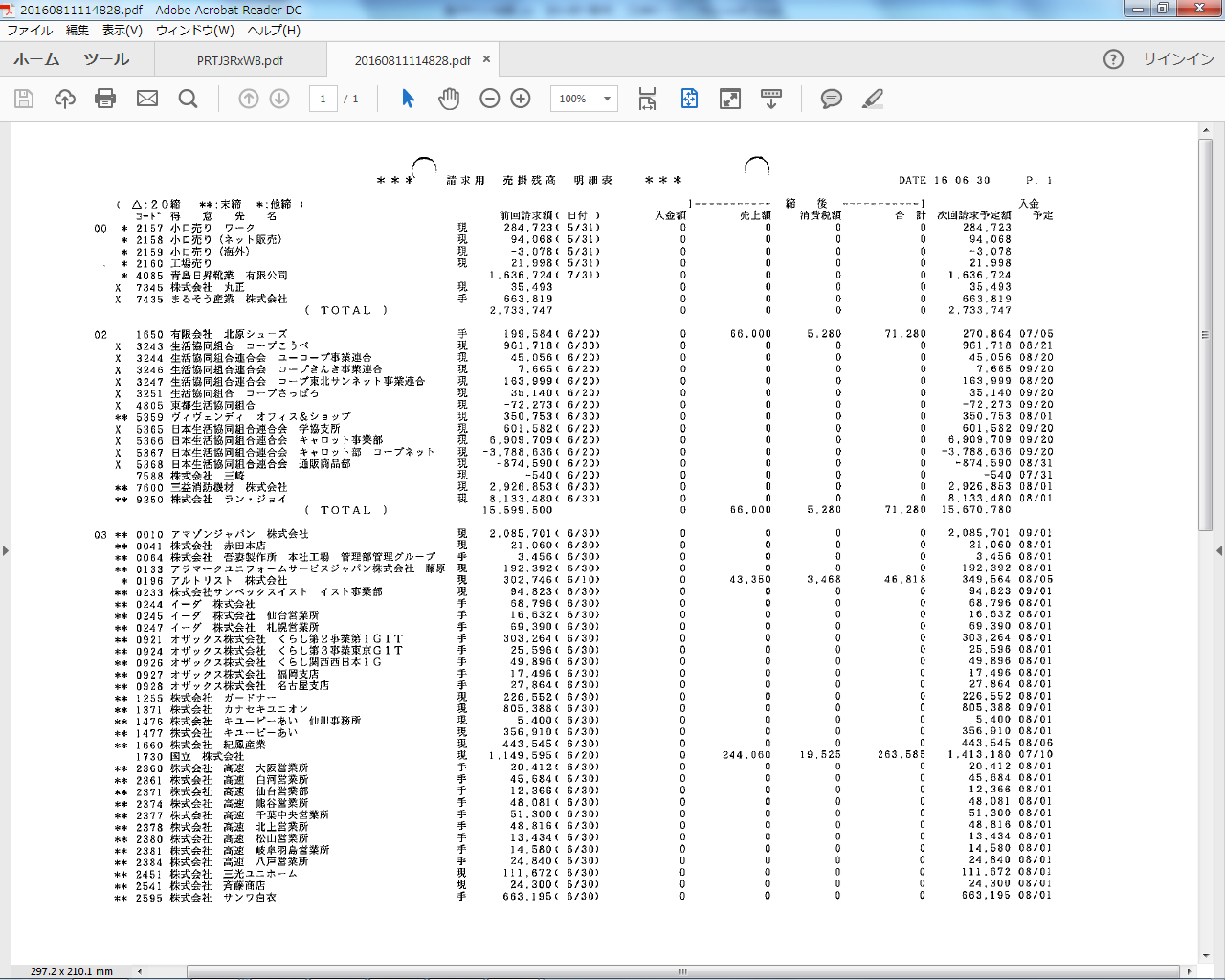Image resolution: width=1225 pixels, height=980 pixels.
Task: Zoom in with the plus button
Action: pyautogui.click(x=521, y=99)
